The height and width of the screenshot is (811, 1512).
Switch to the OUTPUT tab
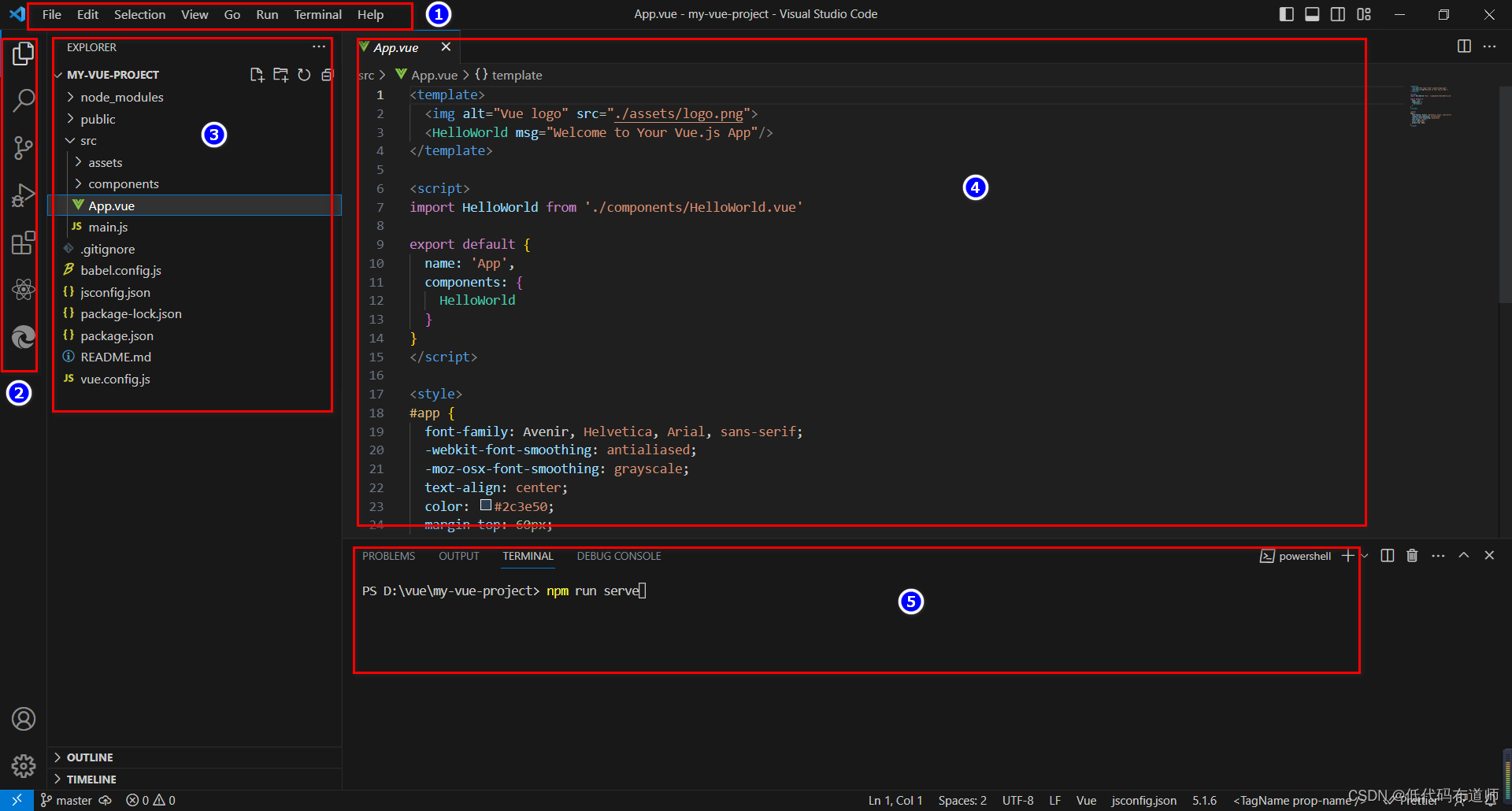coord(458,556)
